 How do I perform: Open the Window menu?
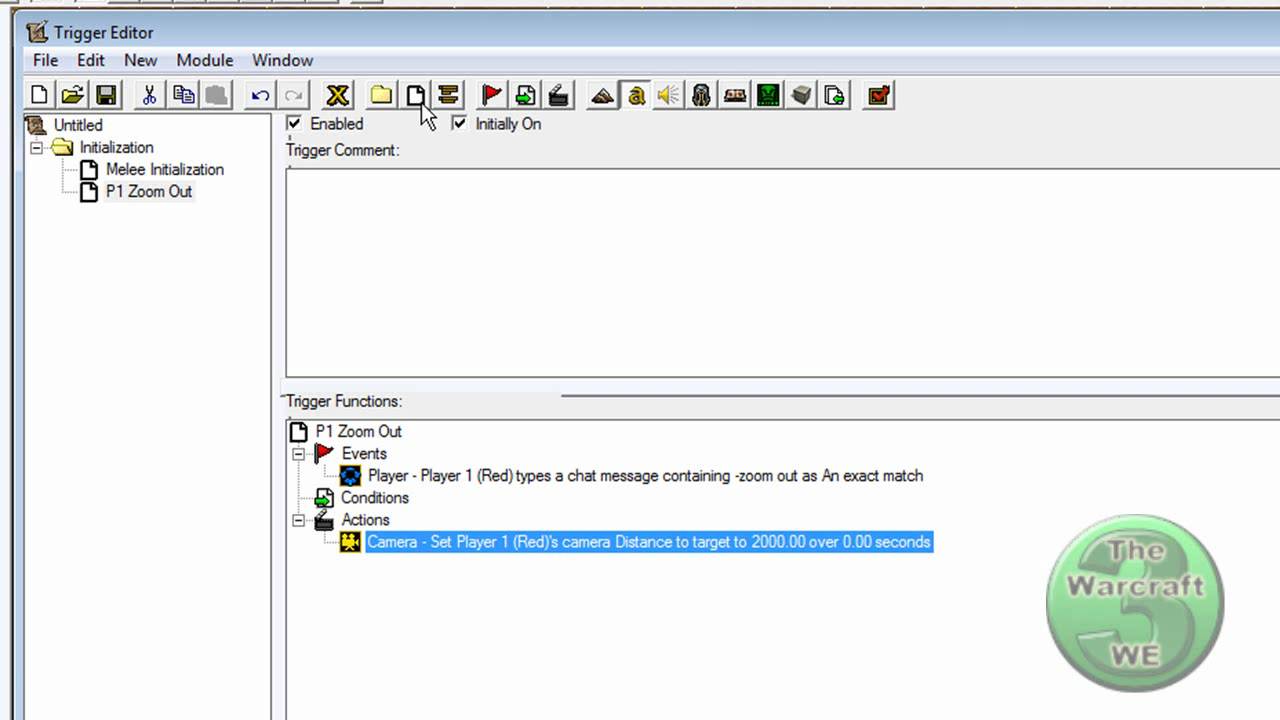pos(282,60)
